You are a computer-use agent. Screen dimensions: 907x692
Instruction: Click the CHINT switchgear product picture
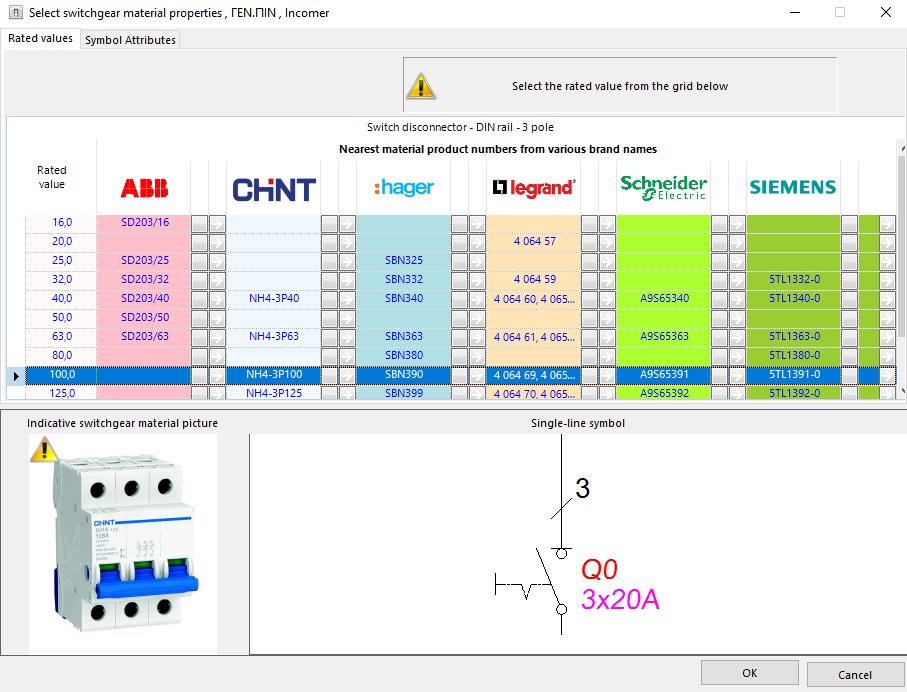click(x=125, y=545)
